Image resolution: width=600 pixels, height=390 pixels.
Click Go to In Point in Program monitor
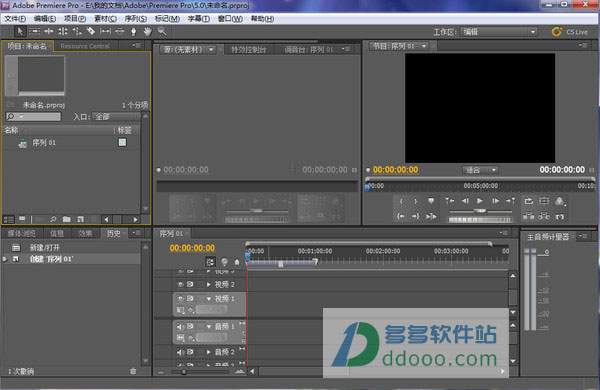(401, 216)
